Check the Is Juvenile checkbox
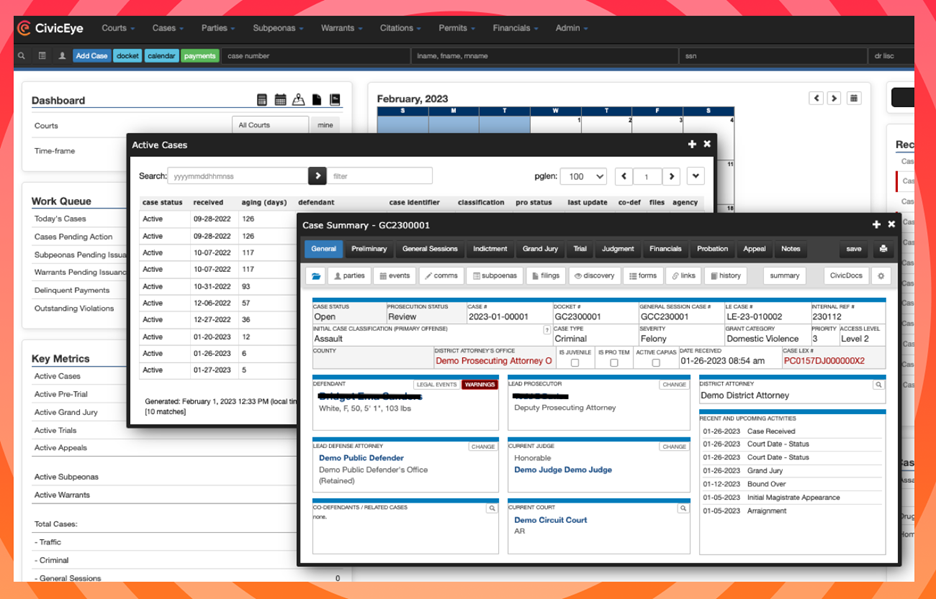936x599 pixels. [575, 362]
